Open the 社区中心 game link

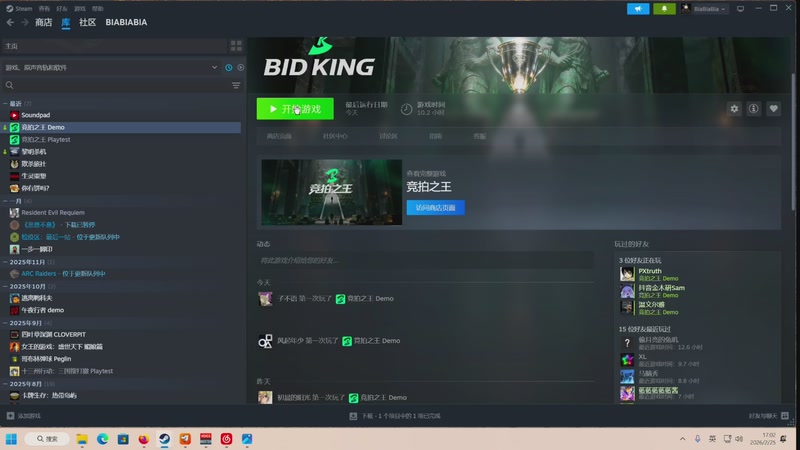[335, 136]
